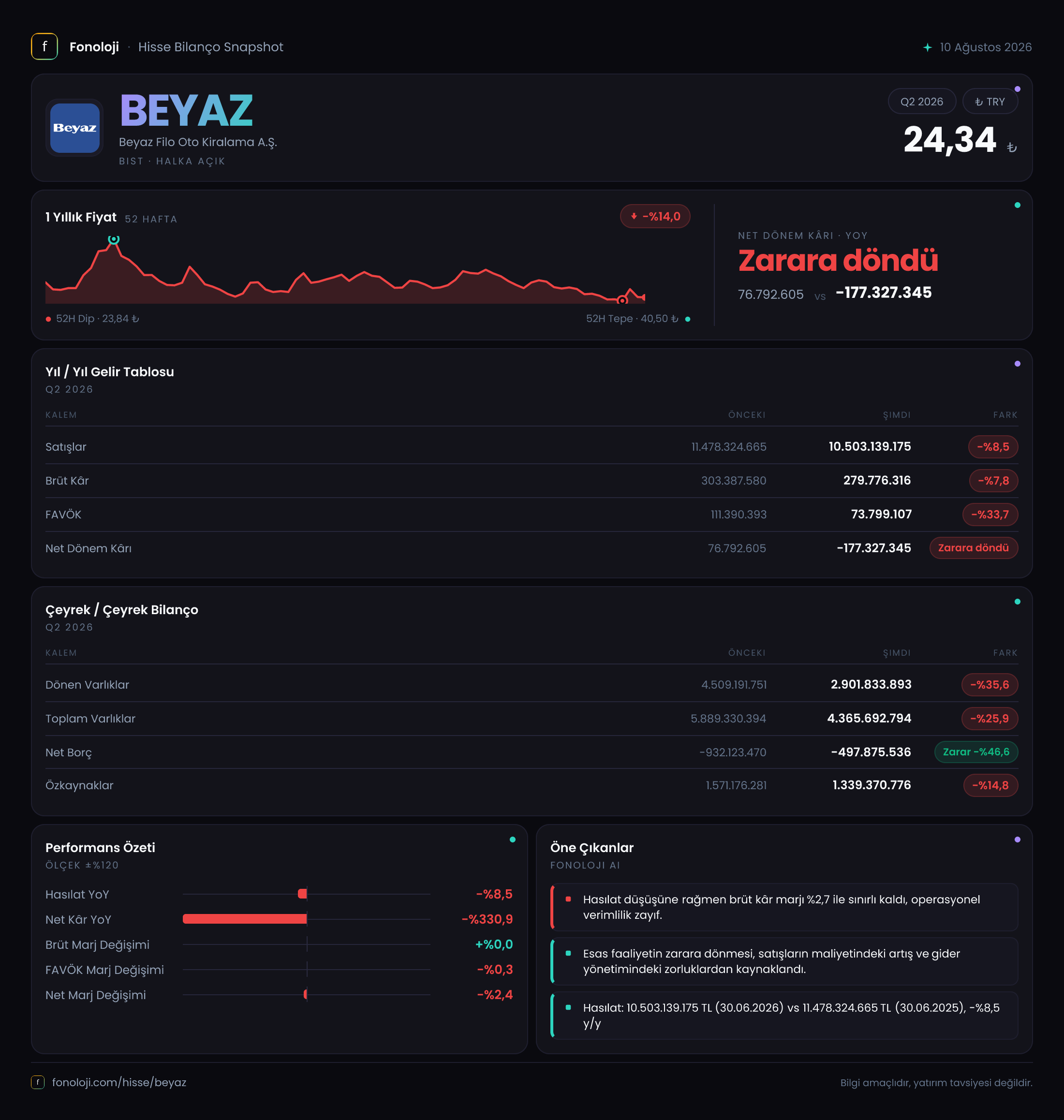Click the Fonoloji brand name
Image resolution: width=1064 pixels, height=1120 pixels.
[94, 47]
